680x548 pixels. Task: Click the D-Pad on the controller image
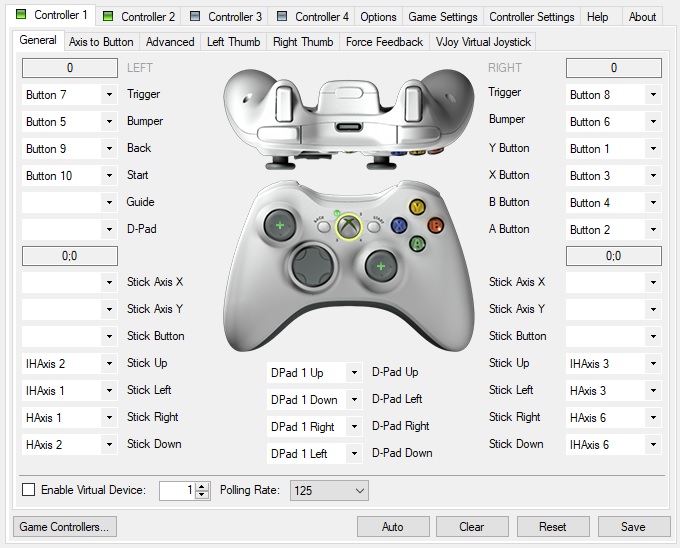(313, 266)
